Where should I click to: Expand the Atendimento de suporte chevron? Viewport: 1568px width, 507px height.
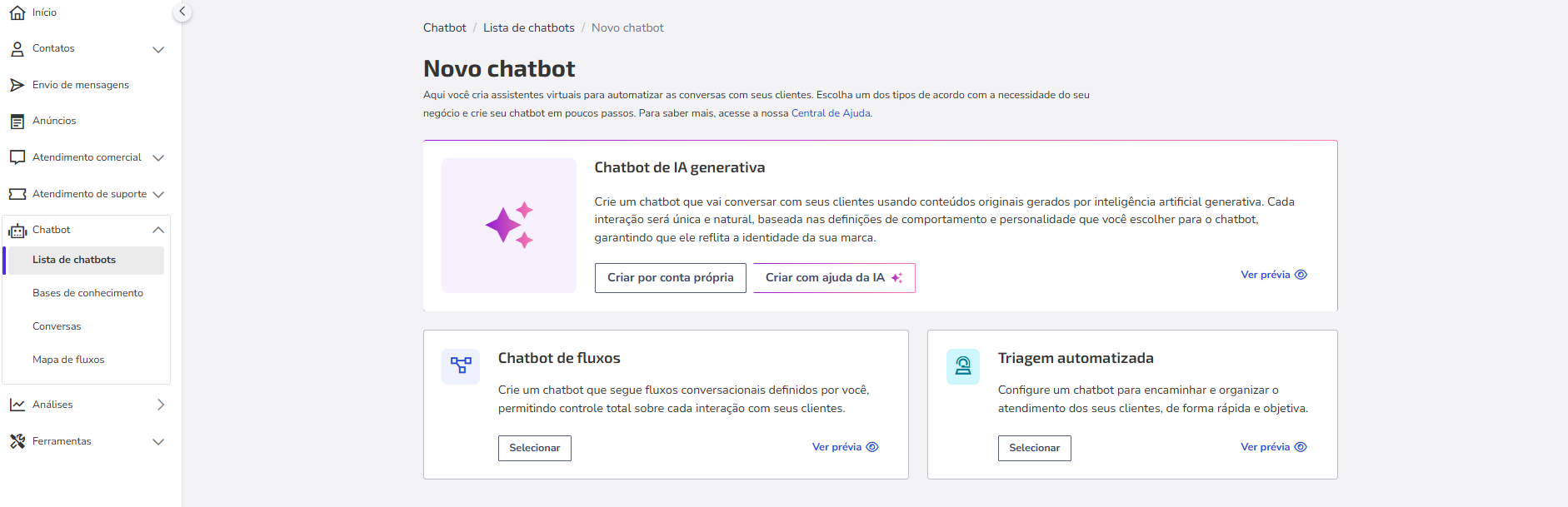[158, 194]
